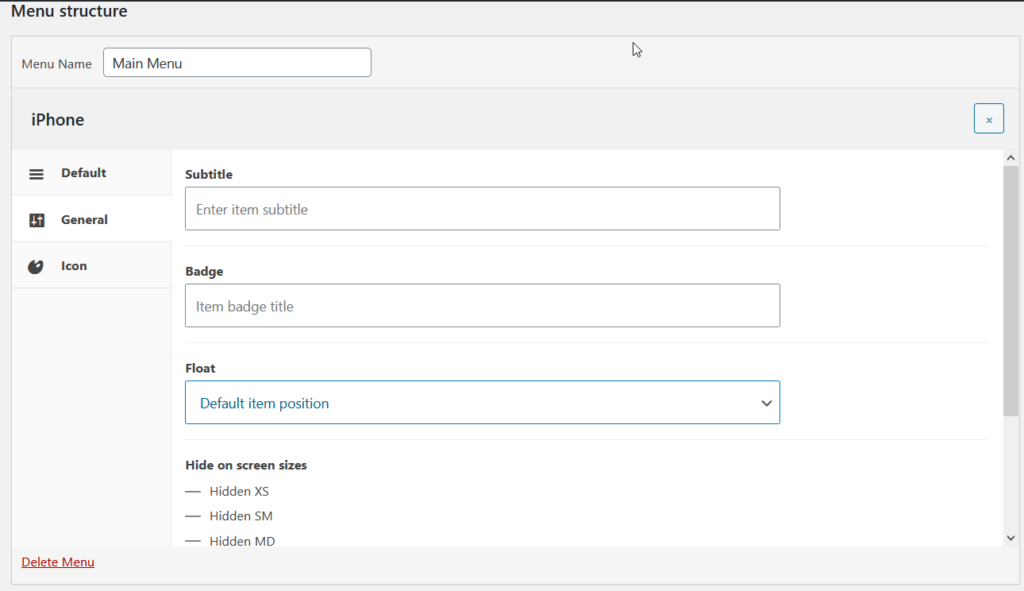Open the Float position dropdown
The height and width of the screenshot is (591, 1024).
(x=482, y=402)
